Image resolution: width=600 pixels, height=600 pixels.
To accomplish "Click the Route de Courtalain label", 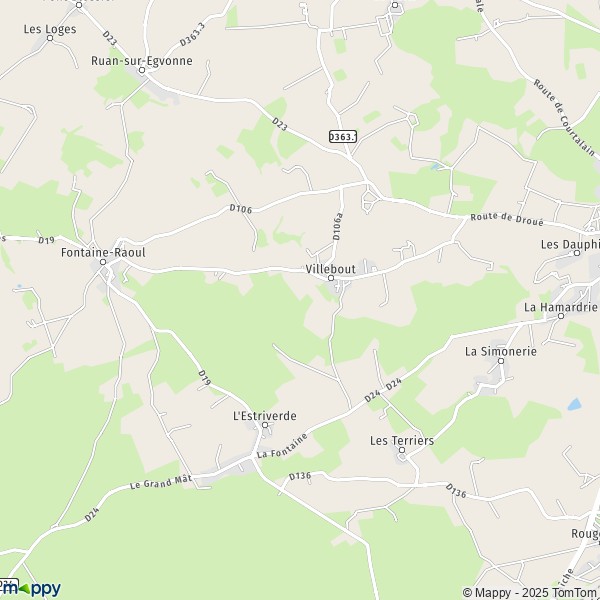I will [x=564, y=117].
